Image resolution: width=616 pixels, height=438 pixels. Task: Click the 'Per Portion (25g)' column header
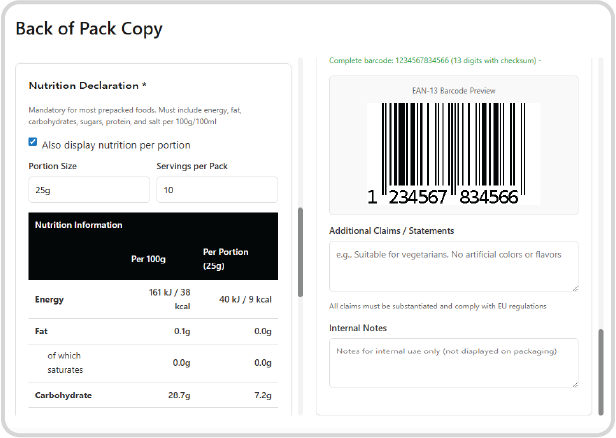225,259
